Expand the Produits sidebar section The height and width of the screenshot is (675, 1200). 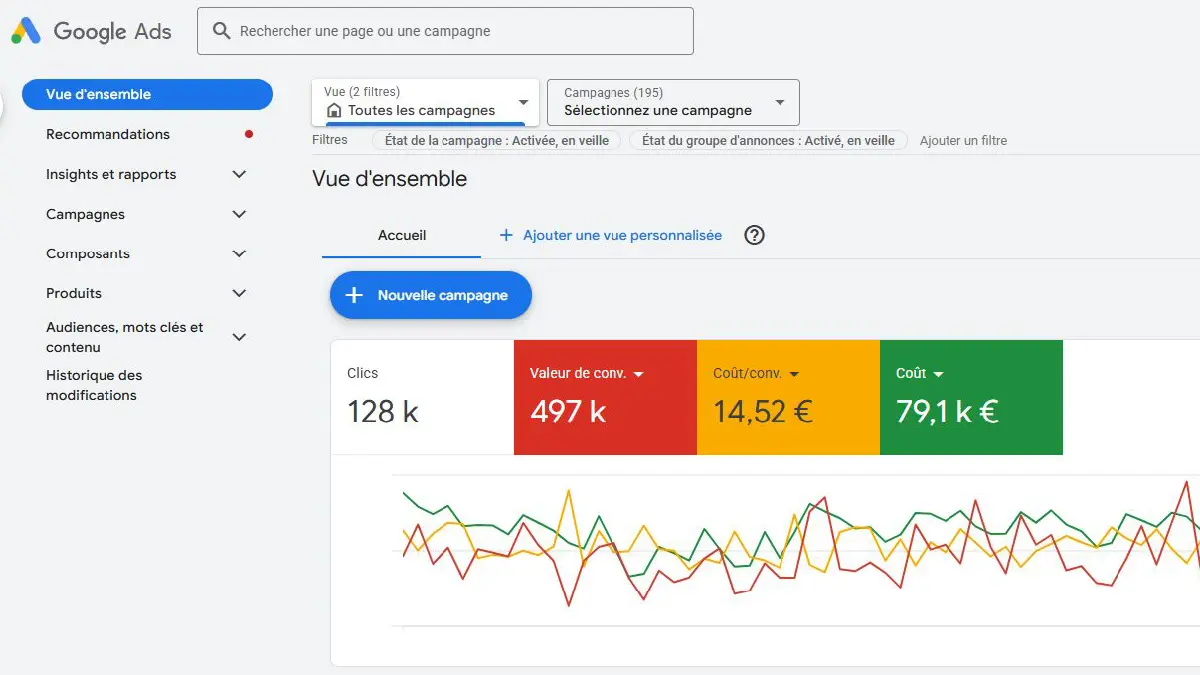(x=239, y=293)
